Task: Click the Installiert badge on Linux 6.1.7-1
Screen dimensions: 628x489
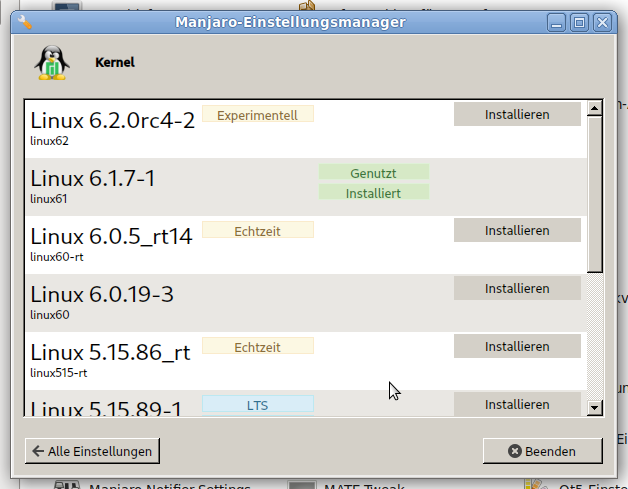Action: point(374,193)
